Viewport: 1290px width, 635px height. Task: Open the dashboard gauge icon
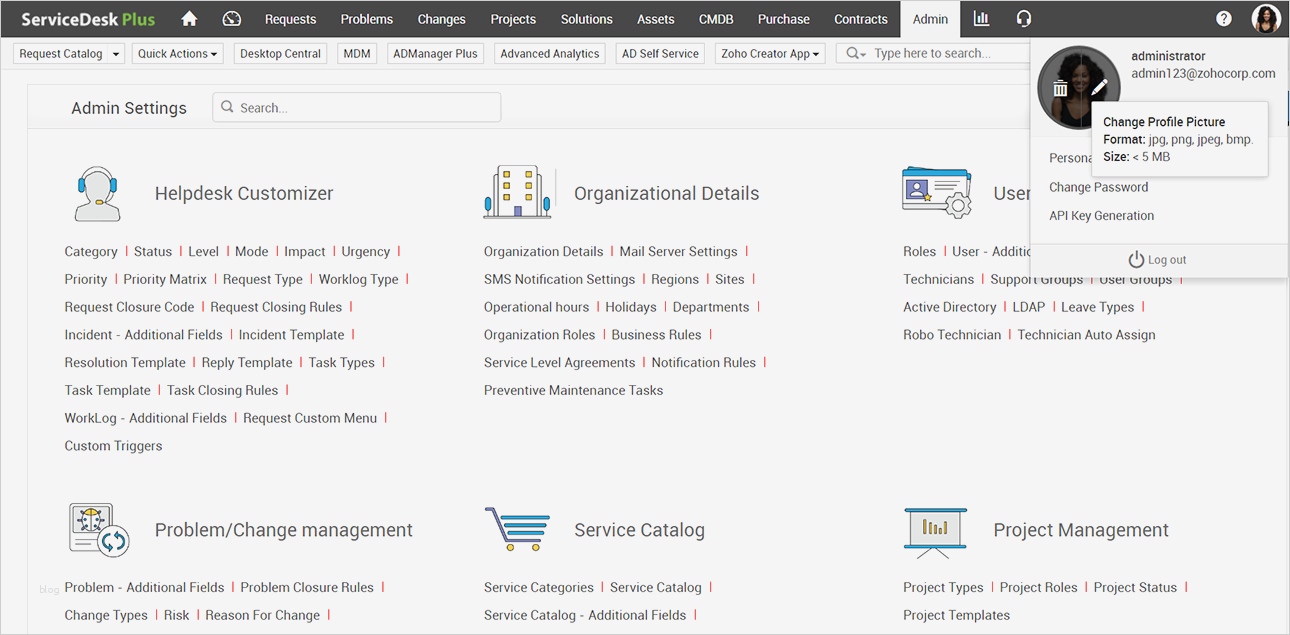coord(232,19)
